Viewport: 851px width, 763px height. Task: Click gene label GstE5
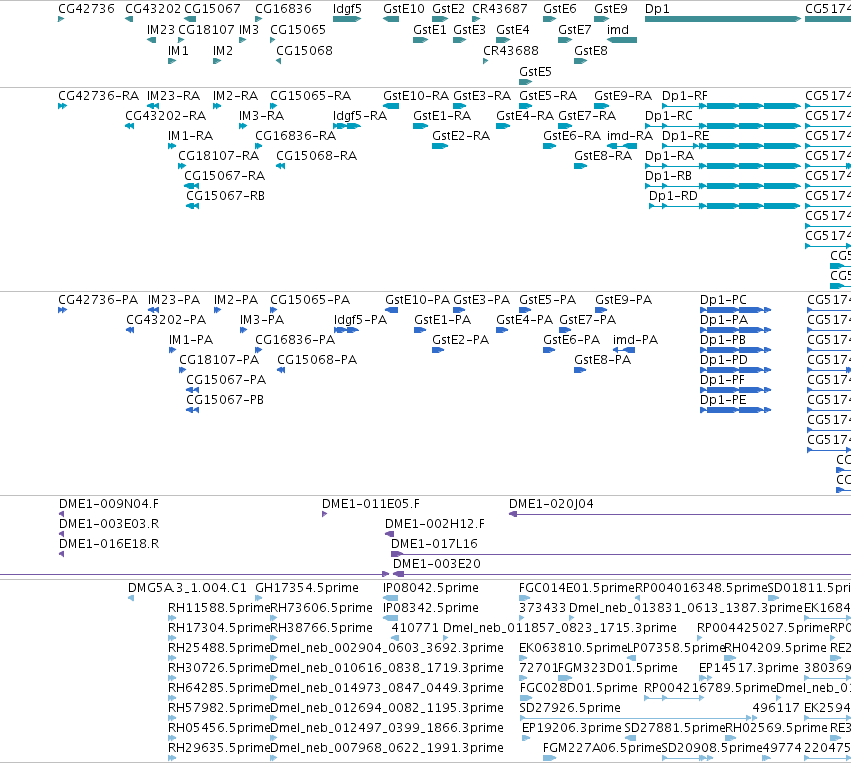click(x=535, y=72)
